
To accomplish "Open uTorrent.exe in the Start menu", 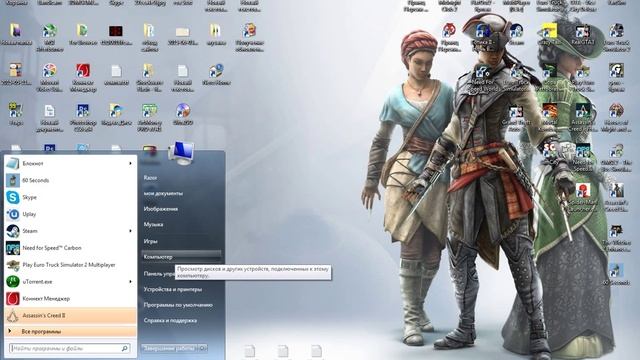I will (x=70, y=282).
